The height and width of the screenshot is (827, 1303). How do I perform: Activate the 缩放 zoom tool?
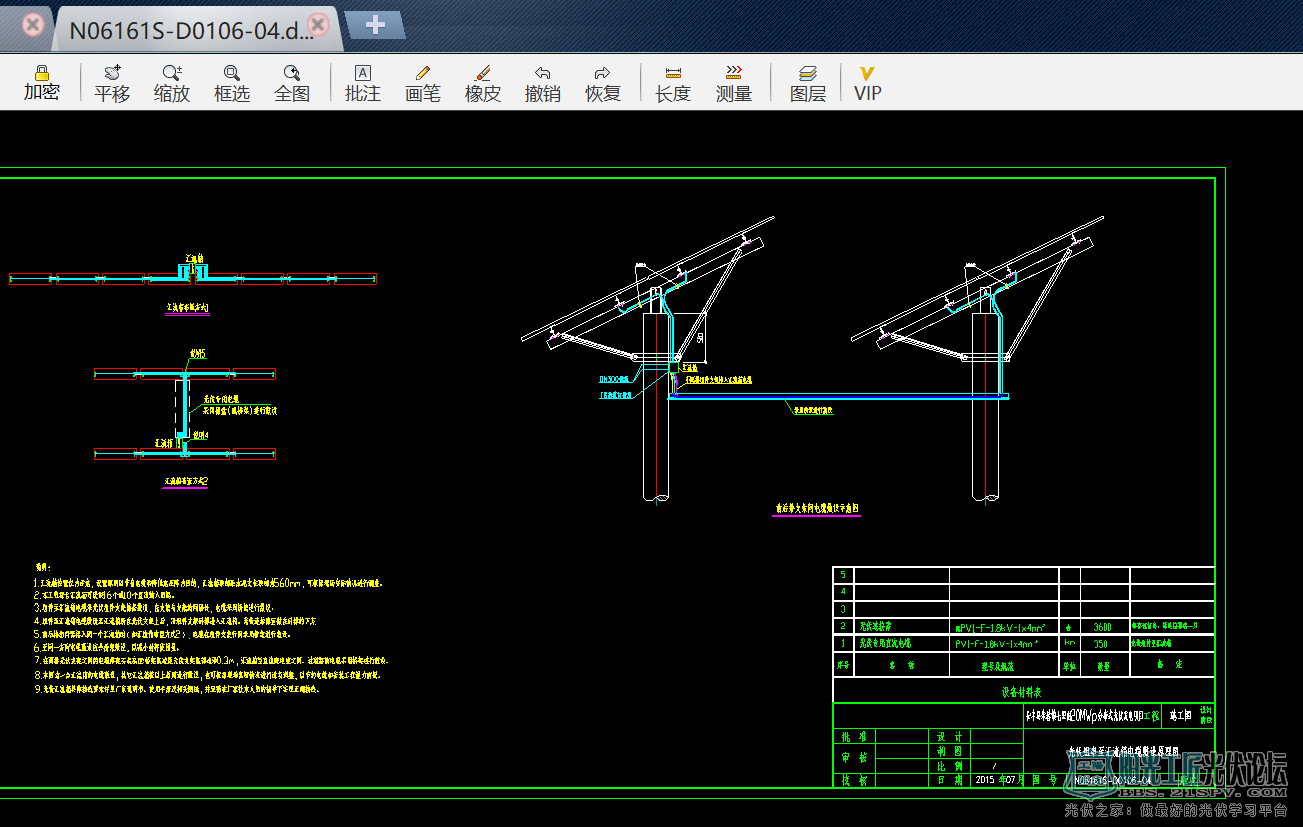point(172,84)
